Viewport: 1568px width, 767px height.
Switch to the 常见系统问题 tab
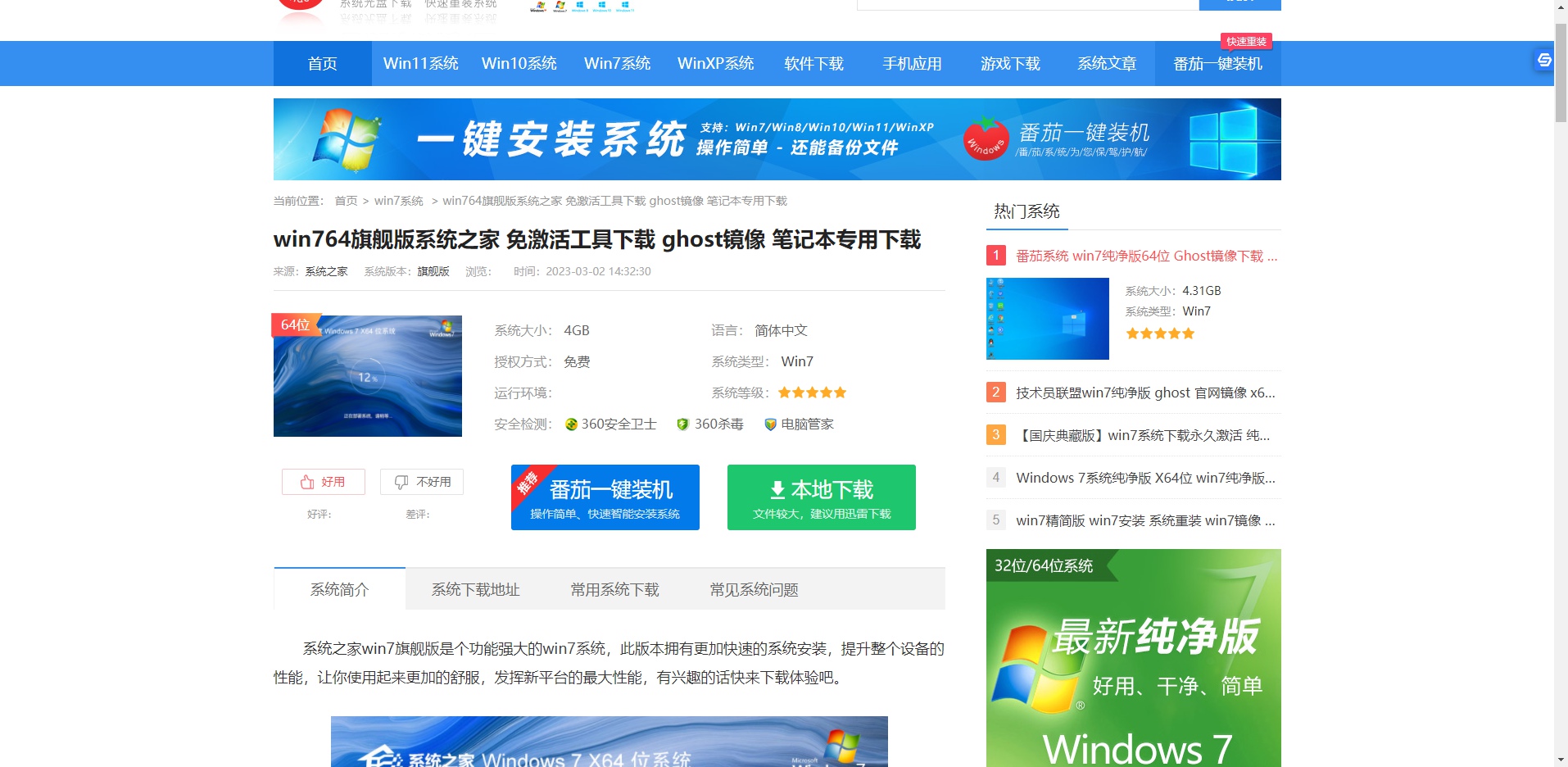point(754,589)
